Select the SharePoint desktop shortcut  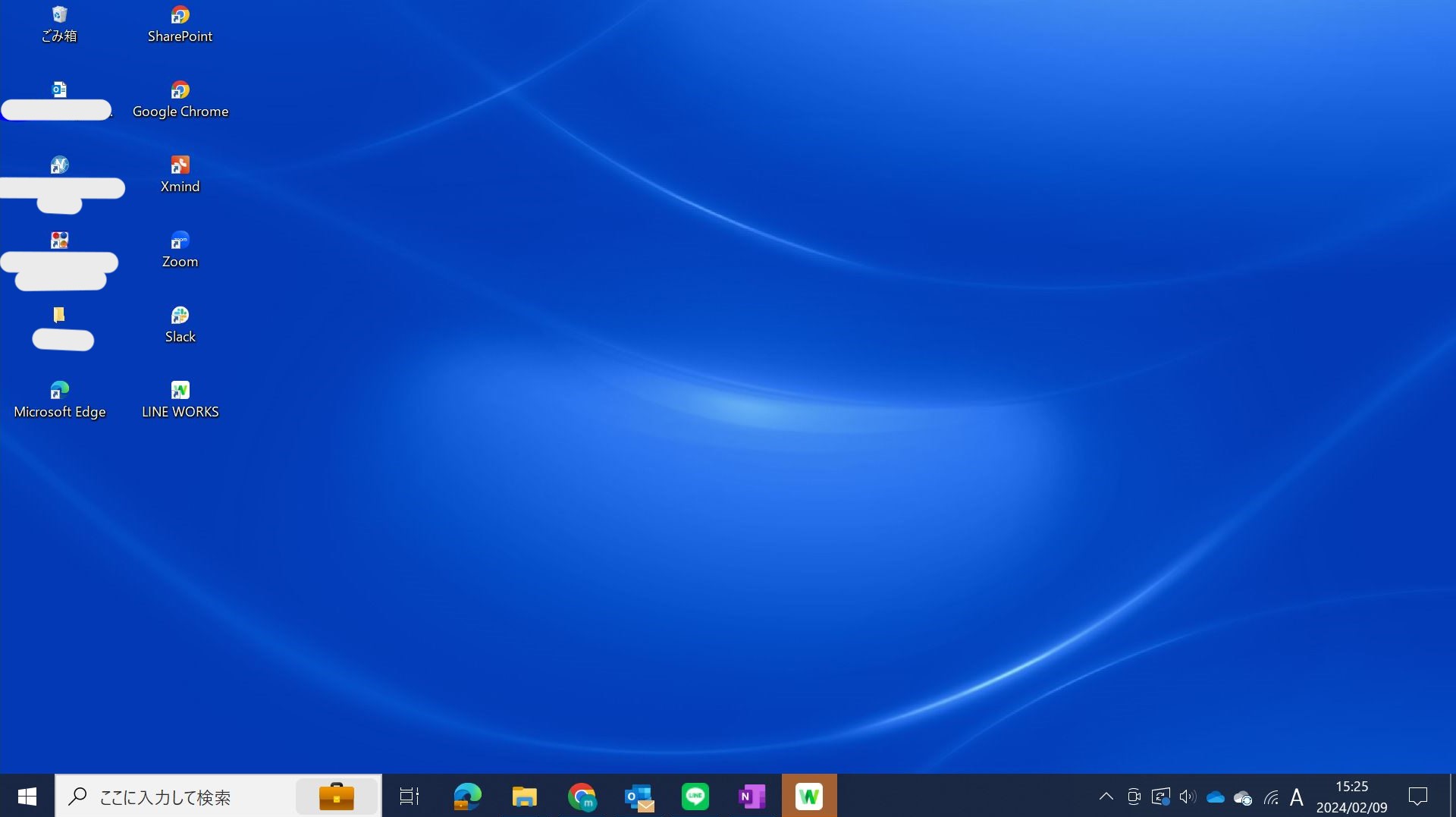tap(180, 24)
